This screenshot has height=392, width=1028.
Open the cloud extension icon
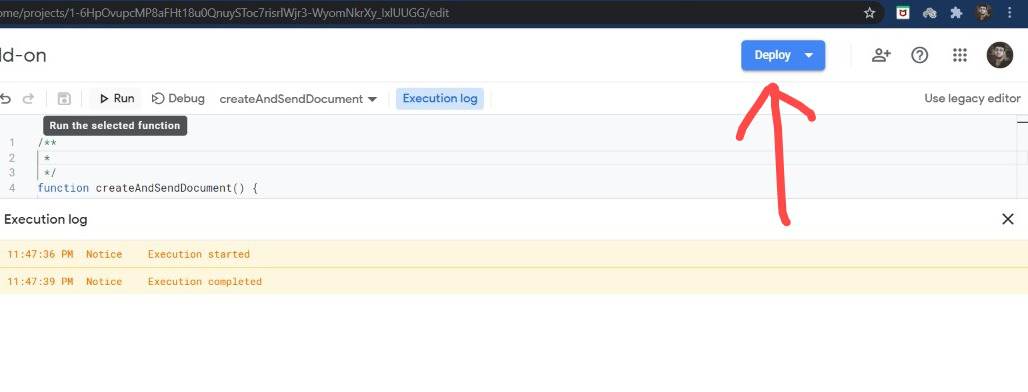(929, 12)
